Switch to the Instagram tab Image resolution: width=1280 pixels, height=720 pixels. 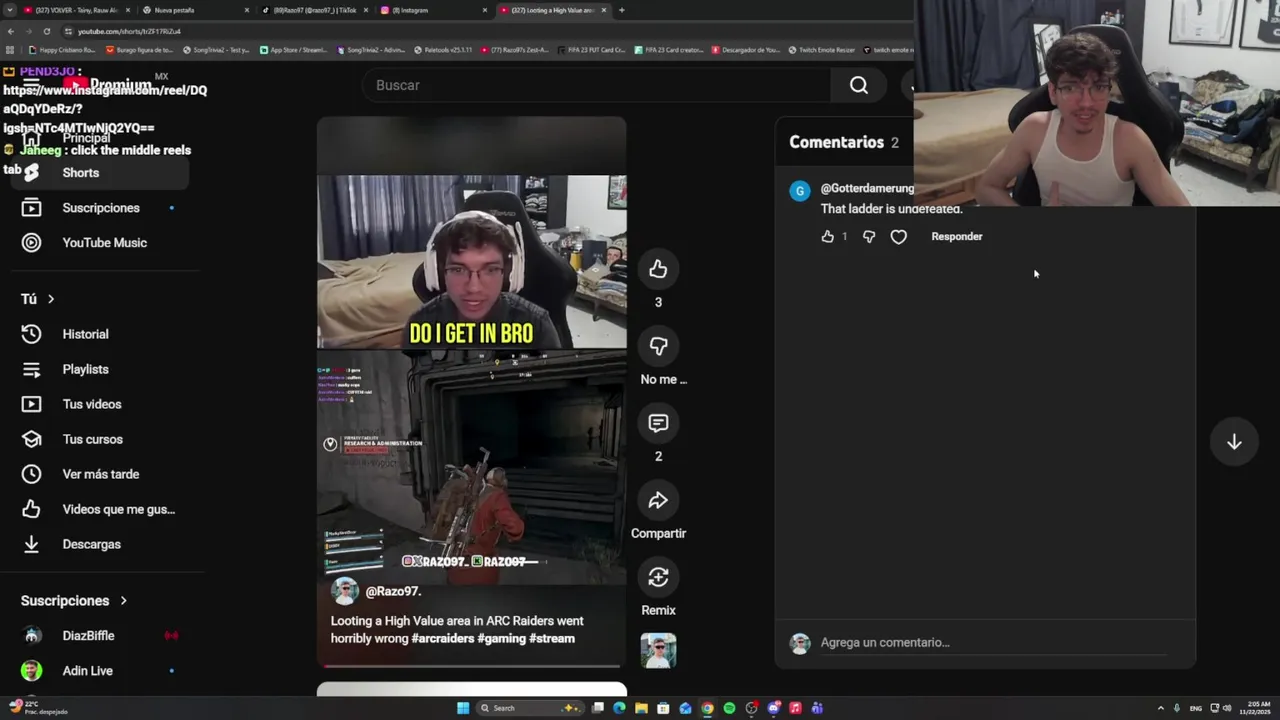pyautogui.click(x=432, y=10)
